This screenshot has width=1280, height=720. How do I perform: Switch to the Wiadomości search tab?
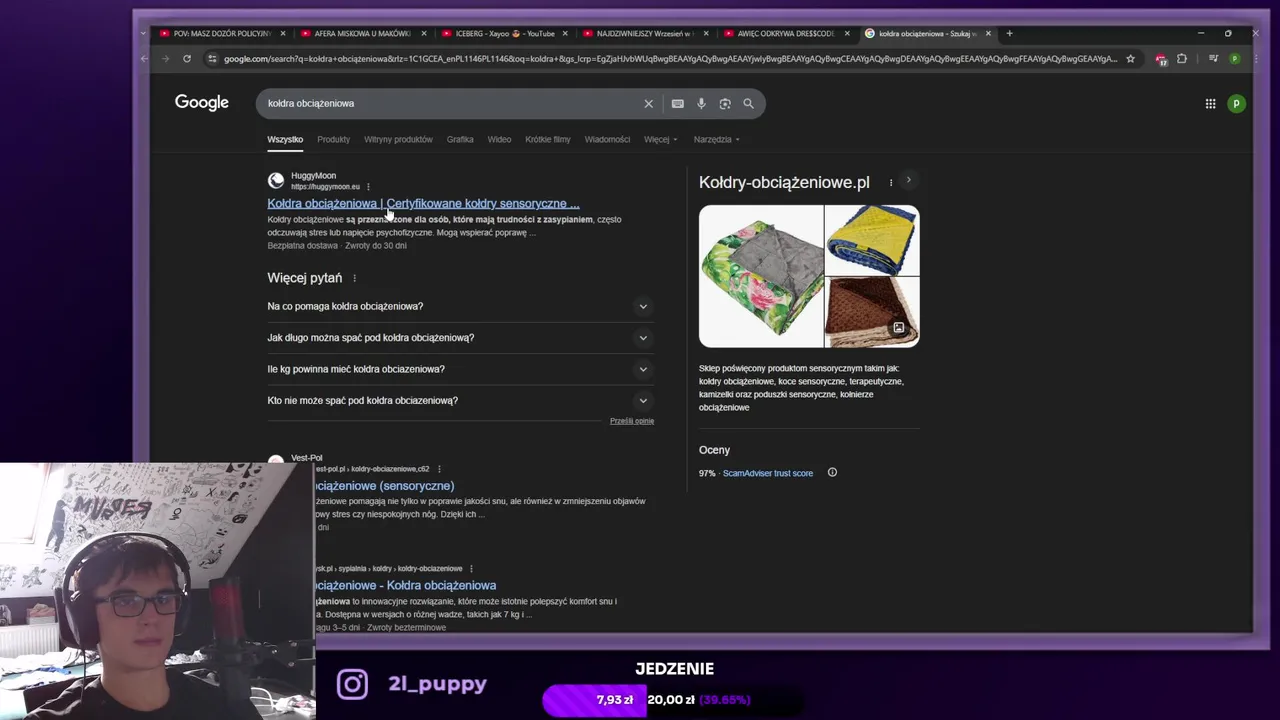607,139
